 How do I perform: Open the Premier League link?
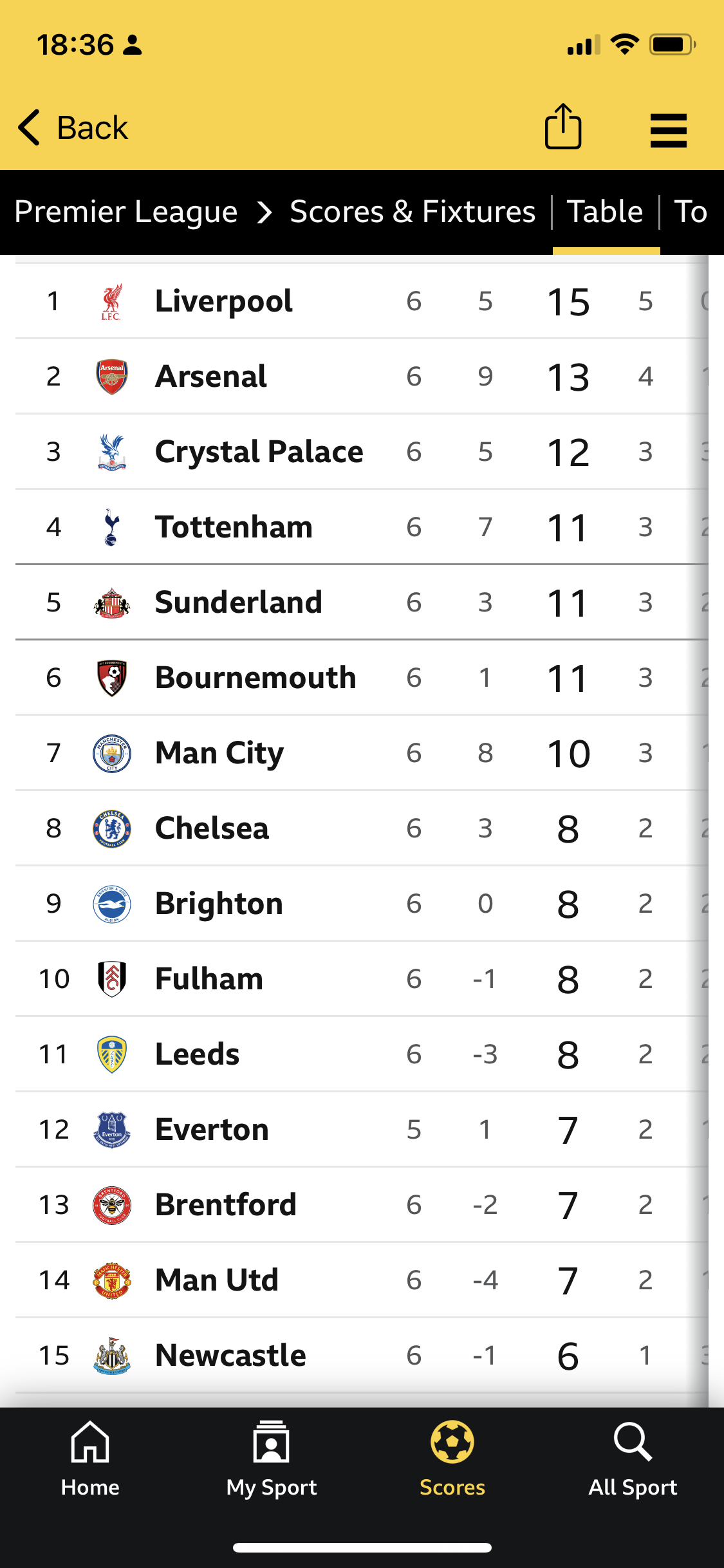pos(126,212)
